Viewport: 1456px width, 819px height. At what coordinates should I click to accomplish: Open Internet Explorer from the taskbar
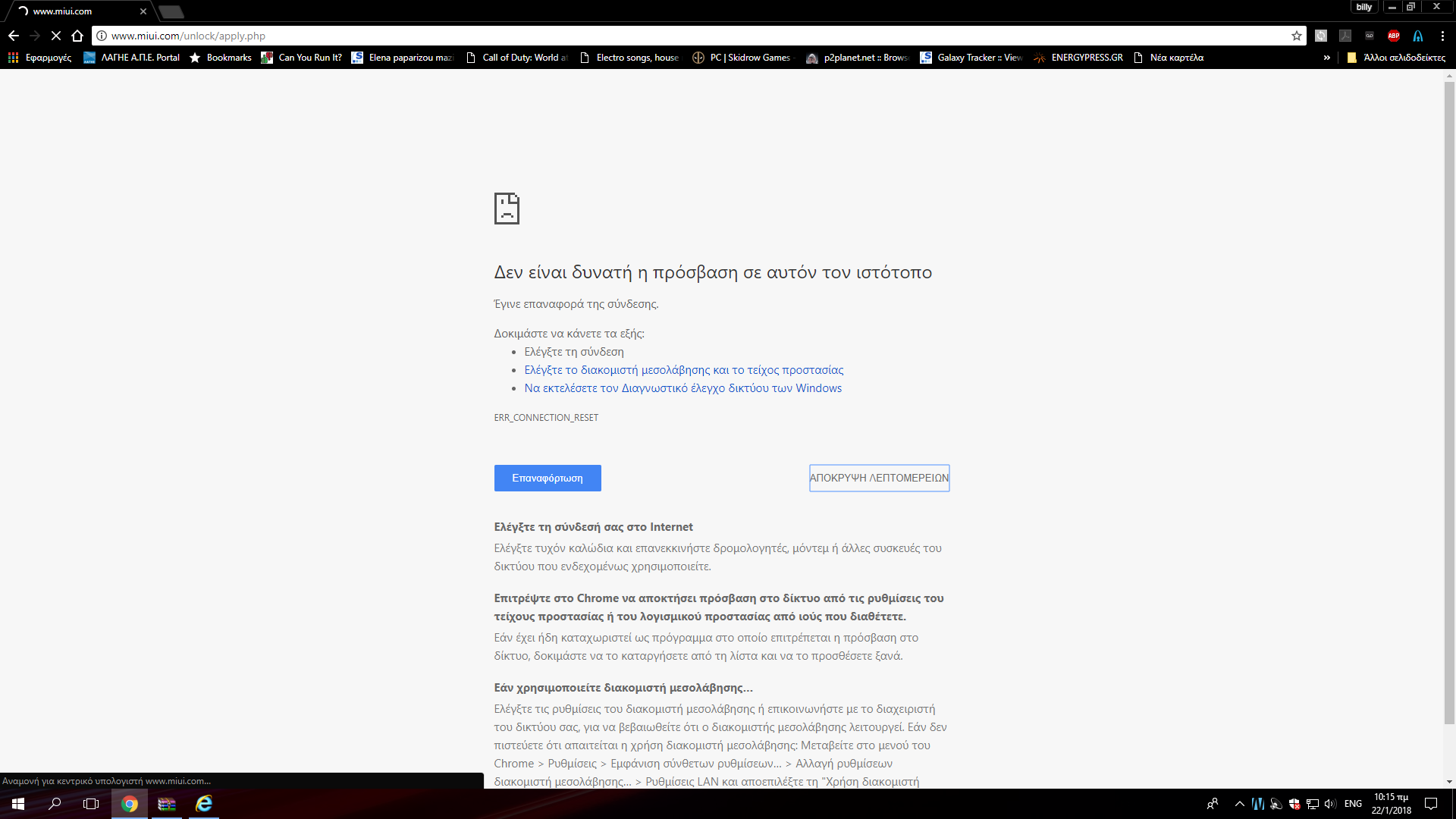204,804
